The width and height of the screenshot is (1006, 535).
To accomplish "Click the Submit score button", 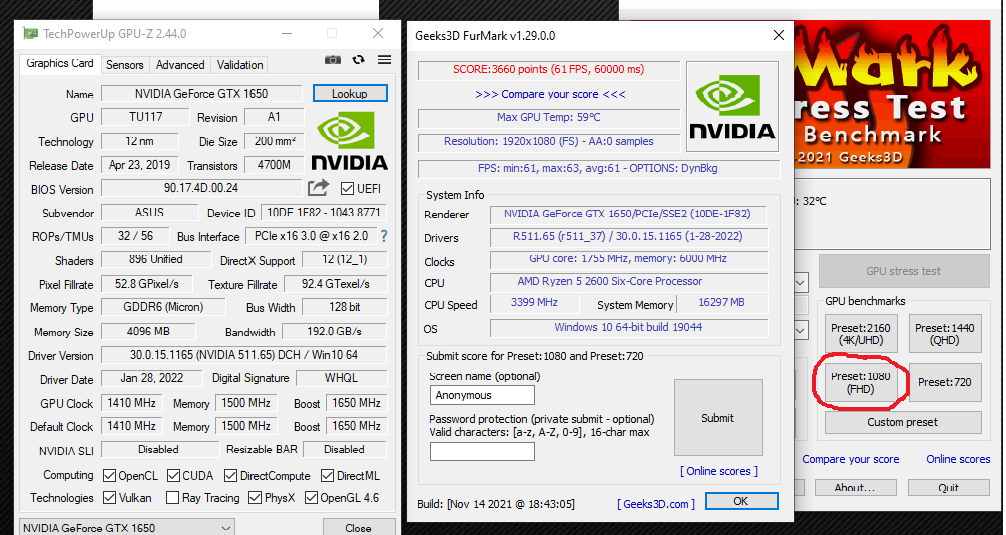I will [717, 418].
